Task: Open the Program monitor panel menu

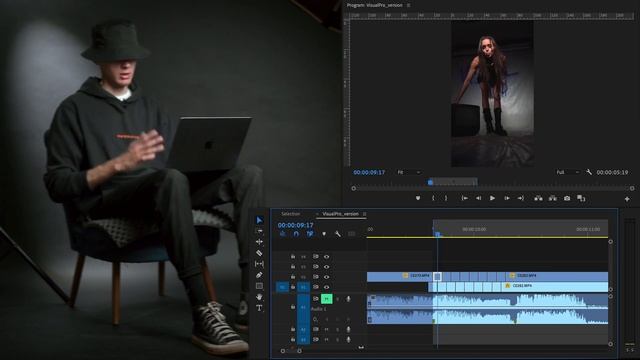Action: (408, 5)
